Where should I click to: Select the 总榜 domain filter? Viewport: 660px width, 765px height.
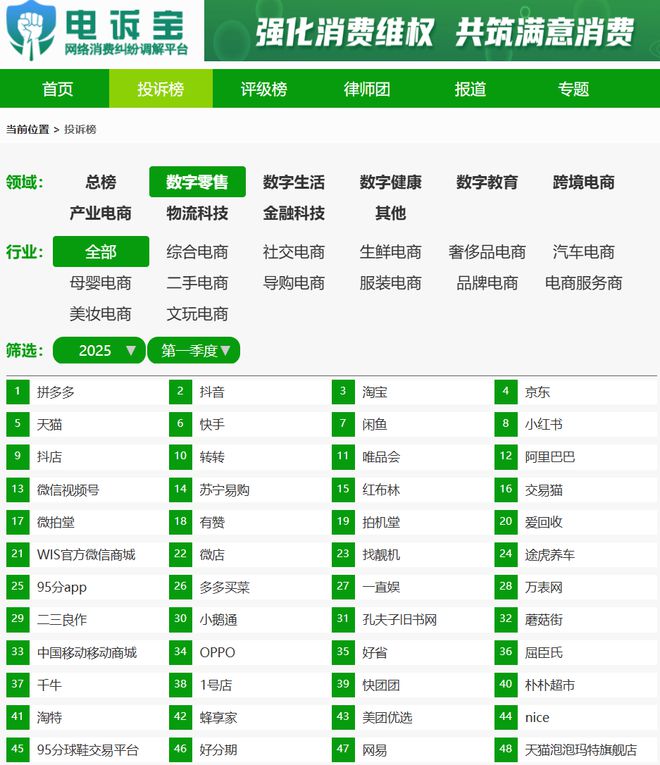pos(101,182)
